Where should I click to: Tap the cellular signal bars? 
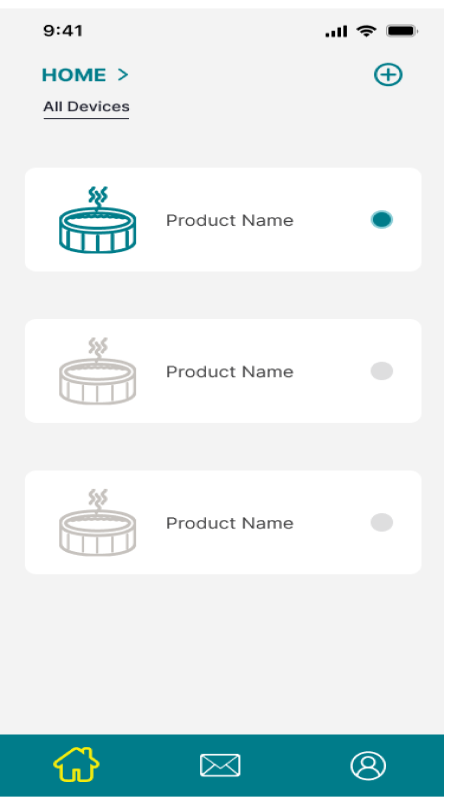click(336, 32)
